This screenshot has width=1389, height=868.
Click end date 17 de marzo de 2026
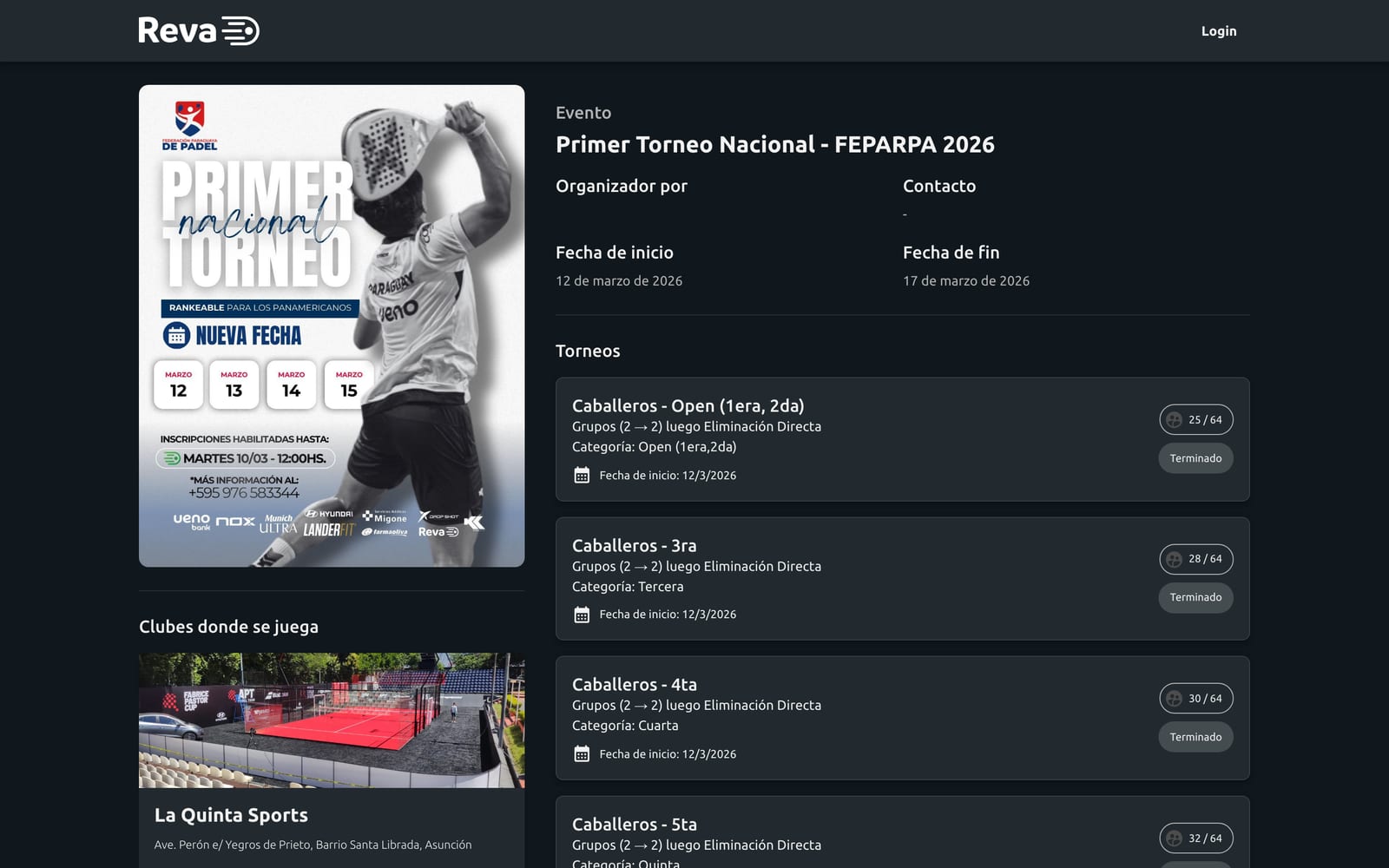point(966,281)
